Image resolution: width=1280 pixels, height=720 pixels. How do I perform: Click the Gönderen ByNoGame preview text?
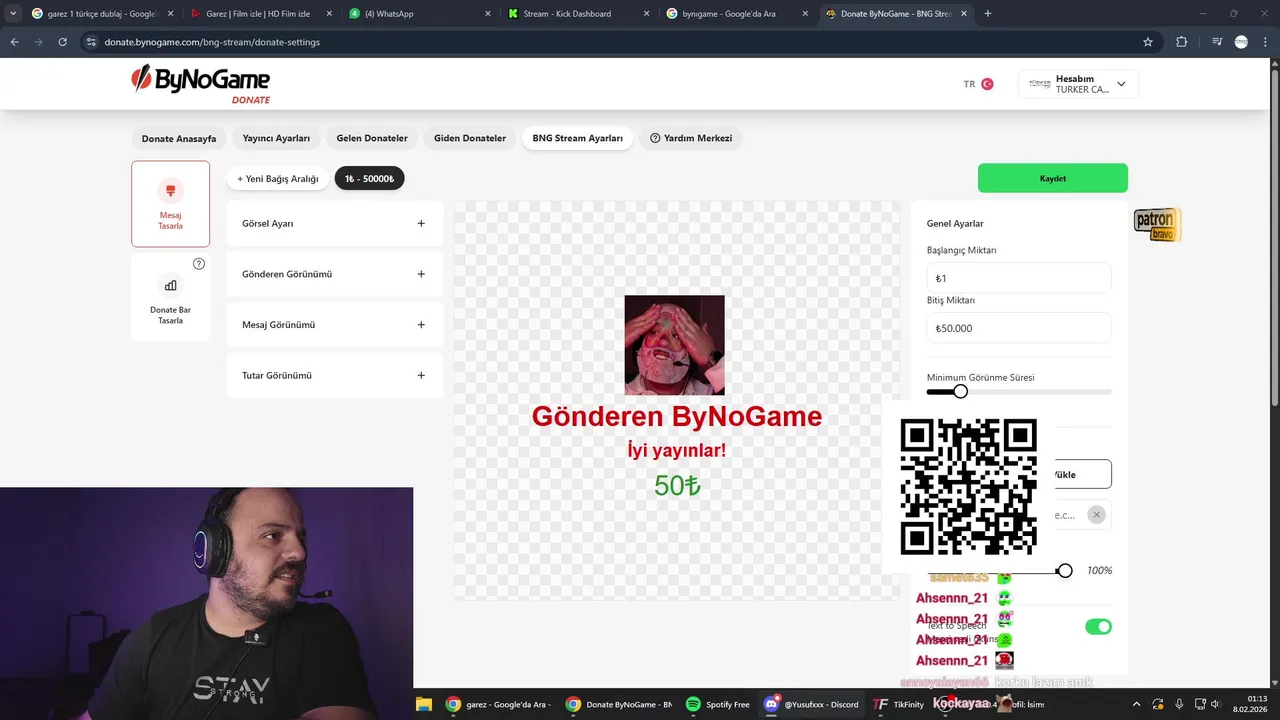coord(677,417)
